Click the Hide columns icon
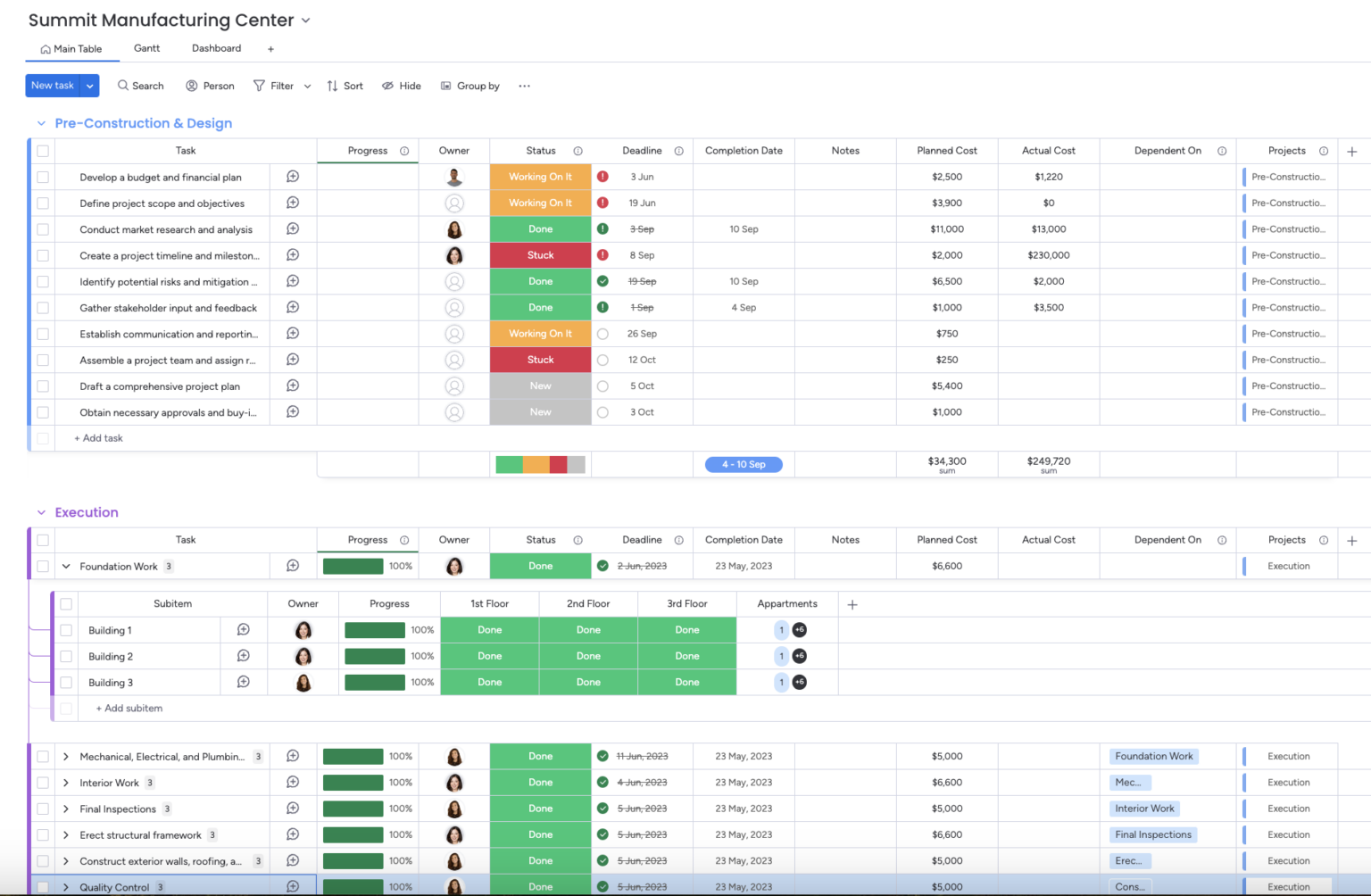The height and width of the screenshot is (896, 1371). (x=388, y=86)
